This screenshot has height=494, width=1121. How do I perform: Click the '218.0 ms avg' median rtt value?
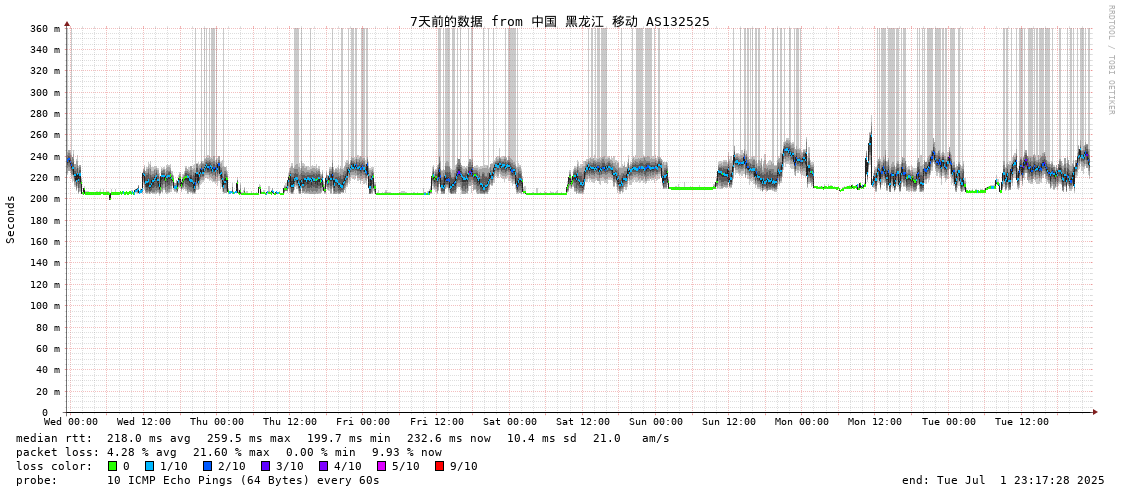click(149, 438)
